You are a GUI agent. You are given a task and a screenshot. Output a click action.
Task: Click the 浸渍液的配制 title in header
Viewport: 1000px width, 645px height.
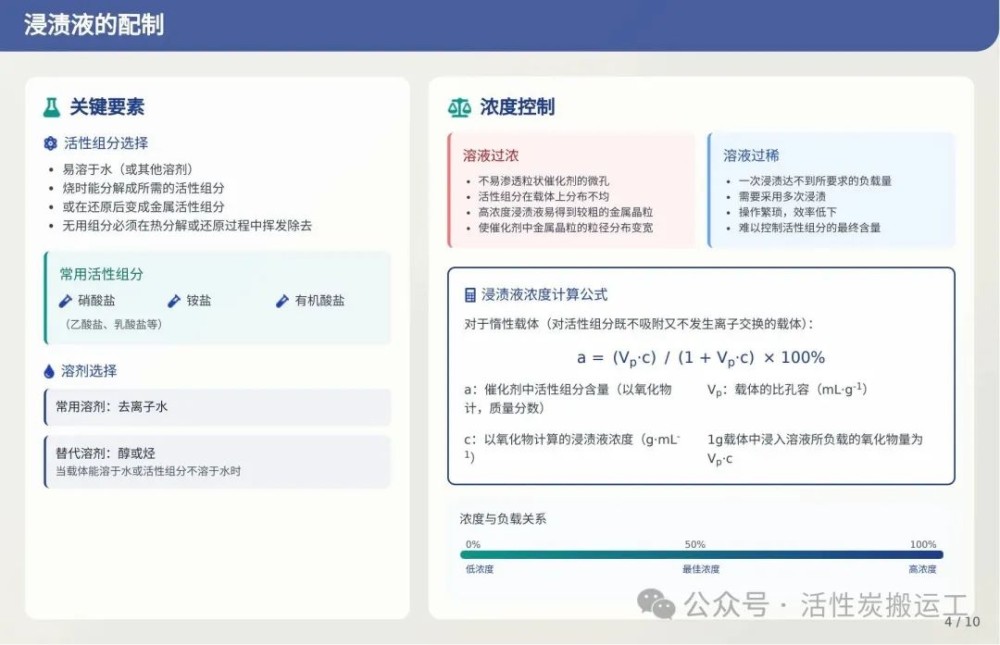[94, 25]
